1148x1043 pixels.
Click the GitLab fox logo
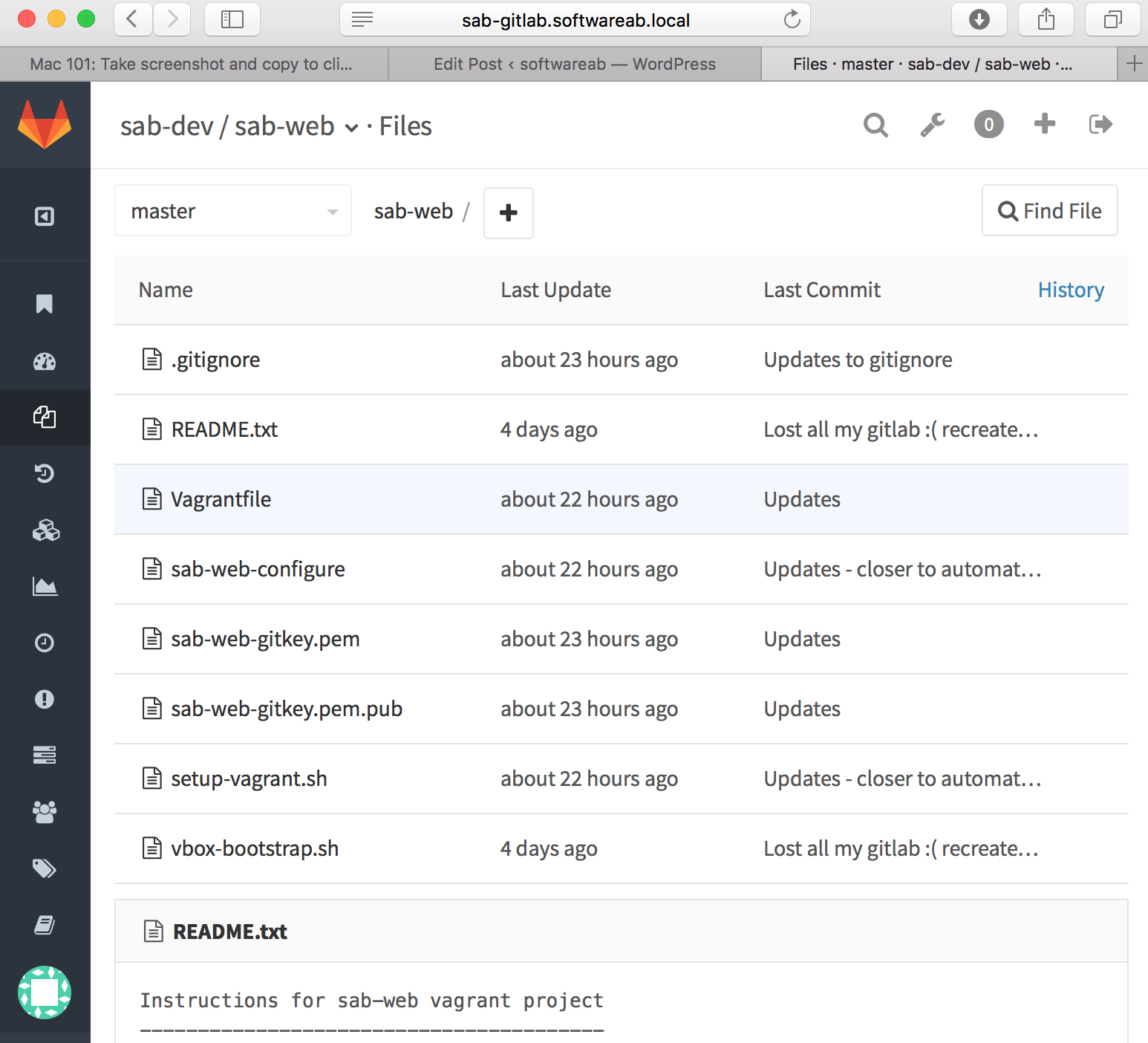[45, 125]
